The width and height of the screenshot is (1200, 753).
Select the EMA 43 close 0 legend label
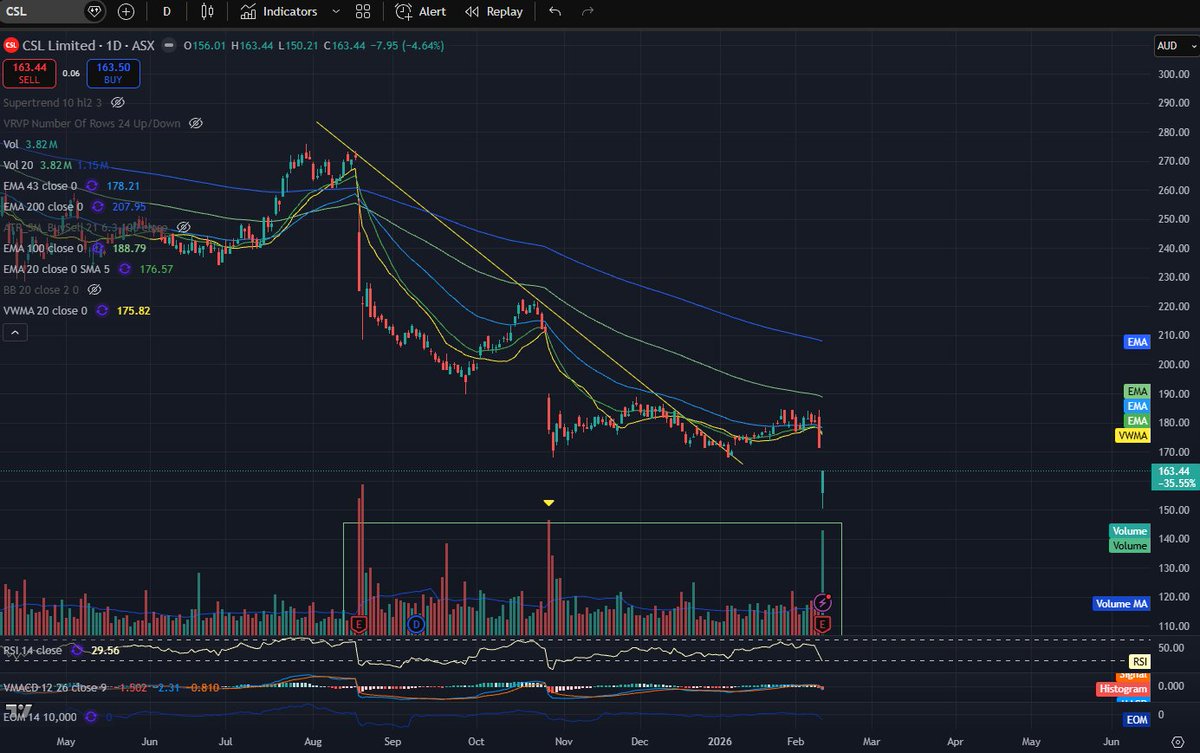click(41, 186)
